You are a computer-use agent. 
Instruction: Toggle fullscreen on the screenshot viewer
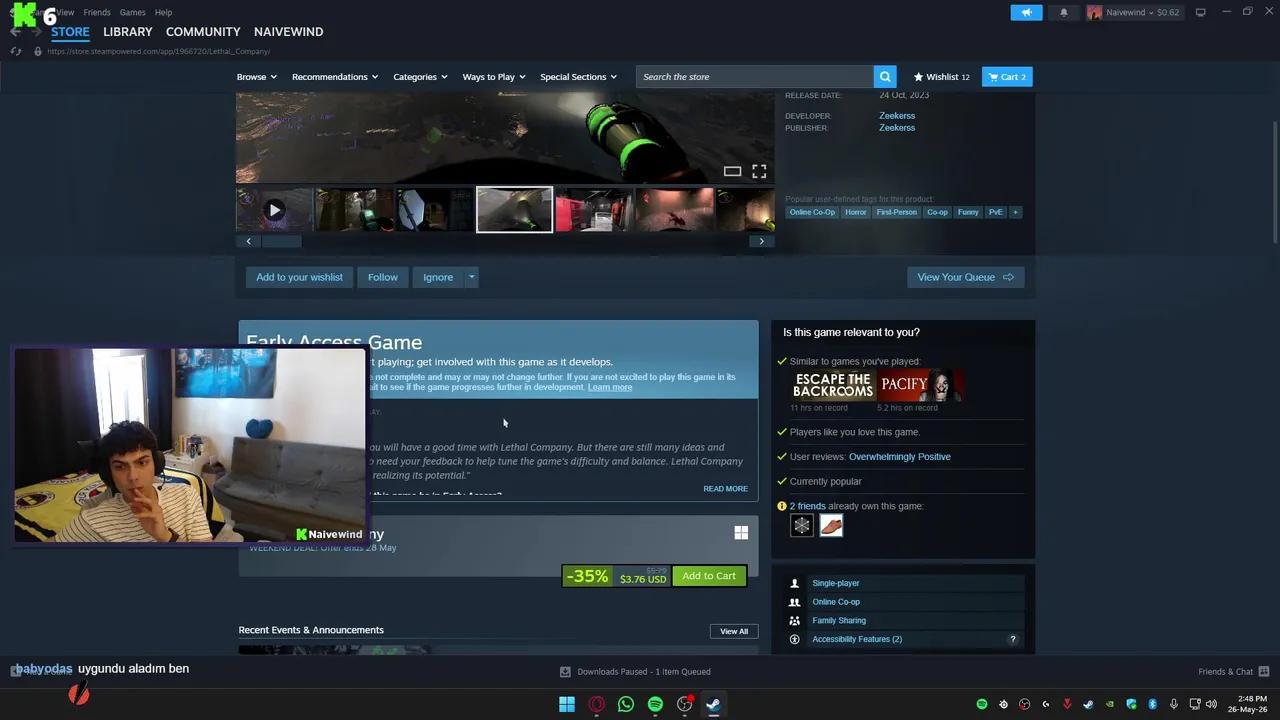759,171
